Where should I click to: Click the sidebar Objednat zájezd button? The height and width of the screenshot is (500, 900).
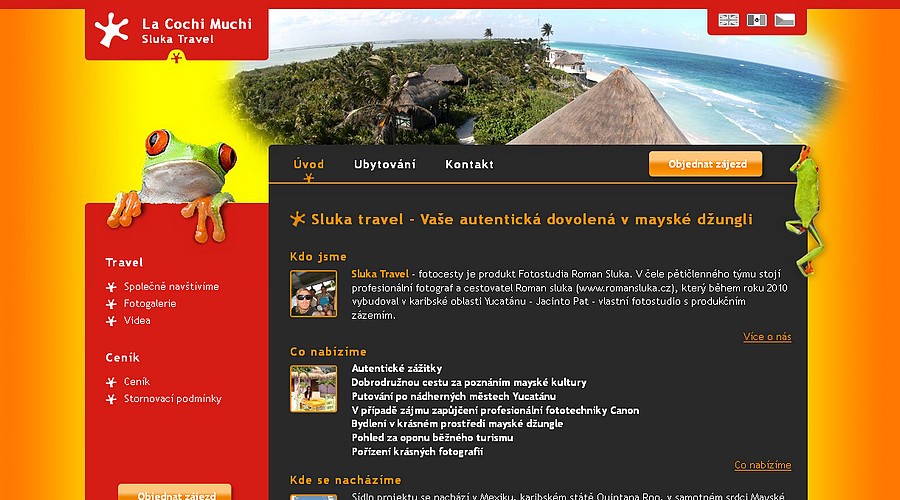(174, 493)
